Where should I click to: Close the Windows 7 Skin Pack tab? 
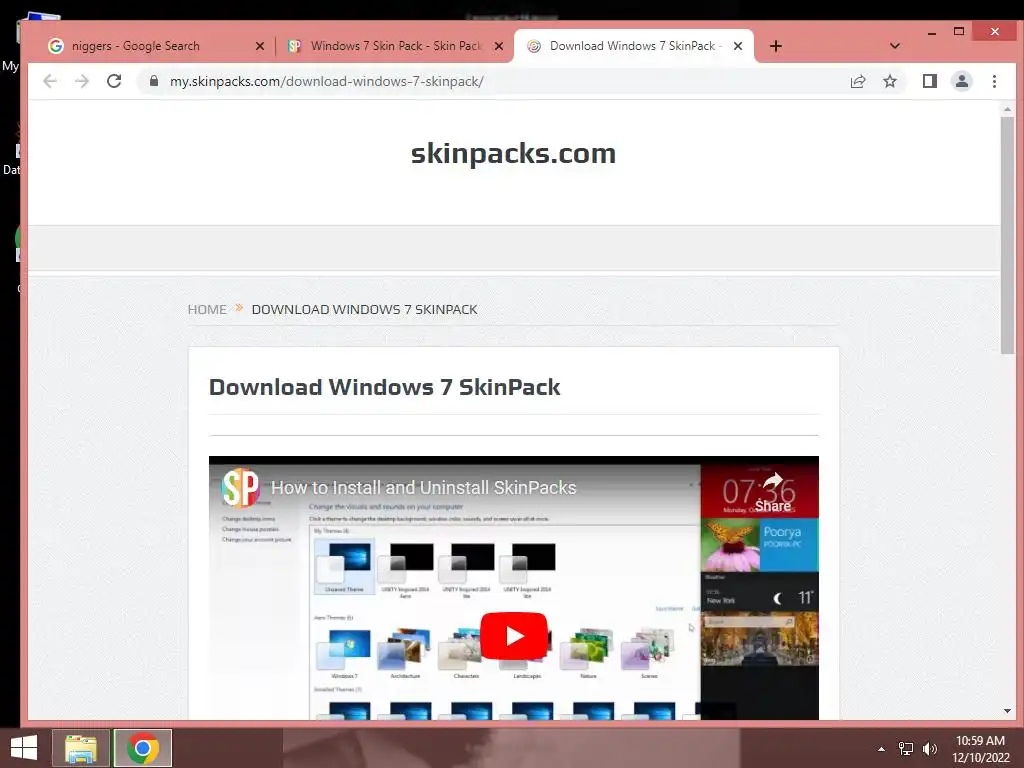[x=499, y=46]
